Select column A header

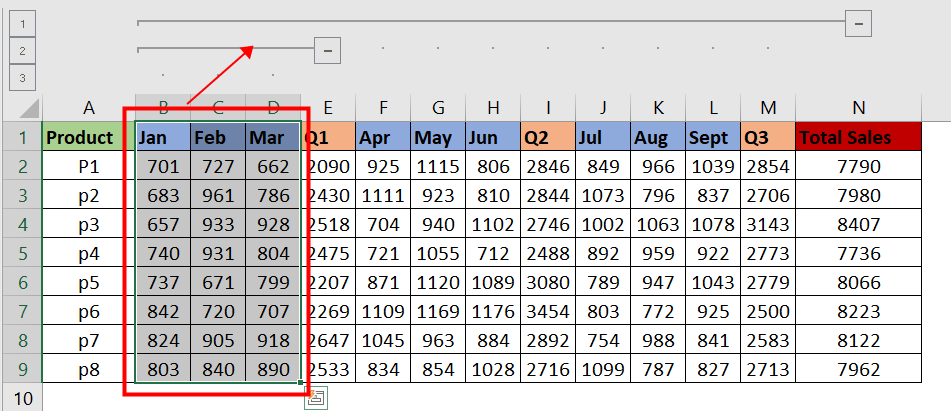tap(89, 108)
